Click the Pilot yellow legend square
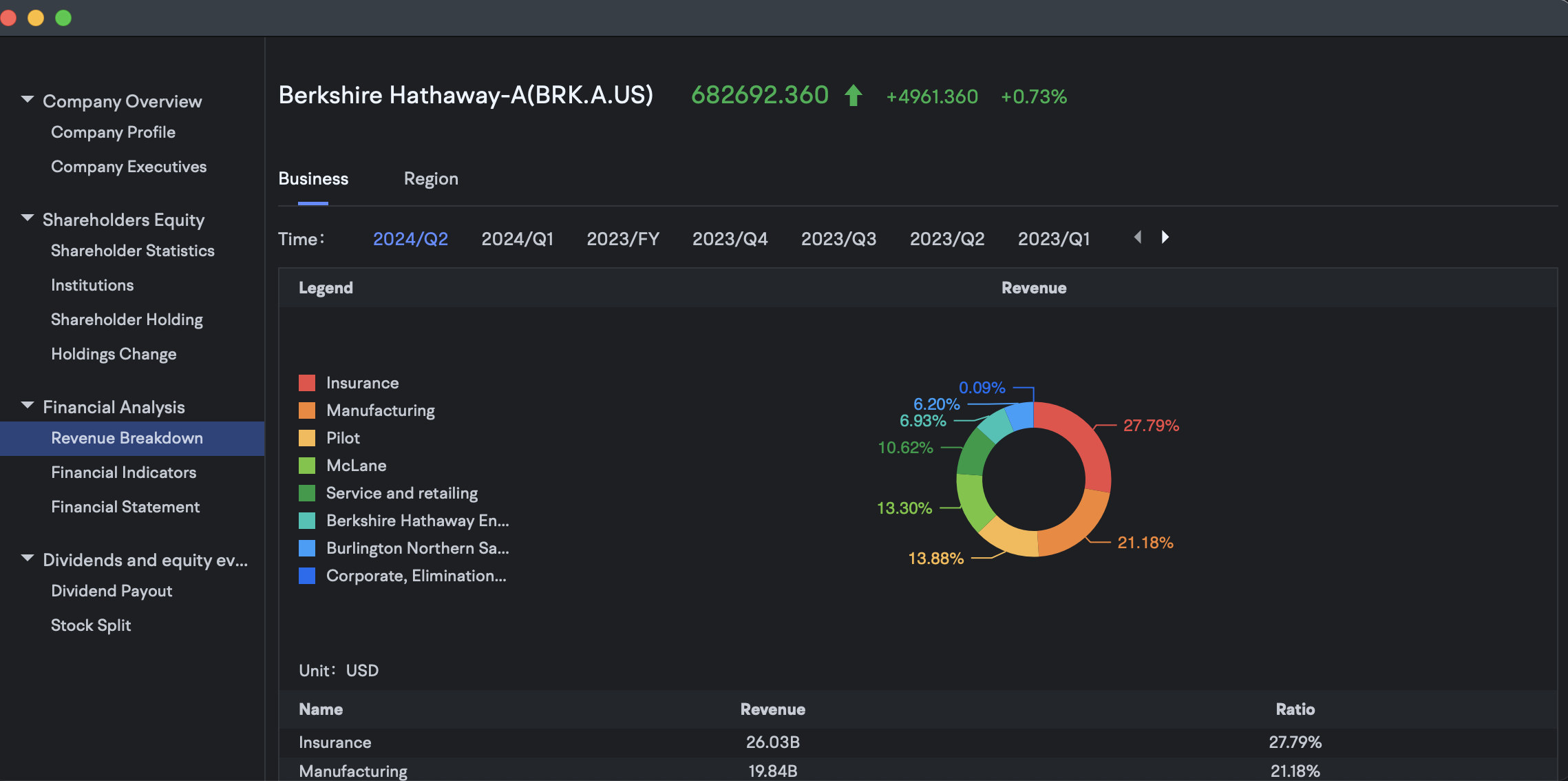The height and width of the screenshot is (781, 1568). click(x=307, y=437)
